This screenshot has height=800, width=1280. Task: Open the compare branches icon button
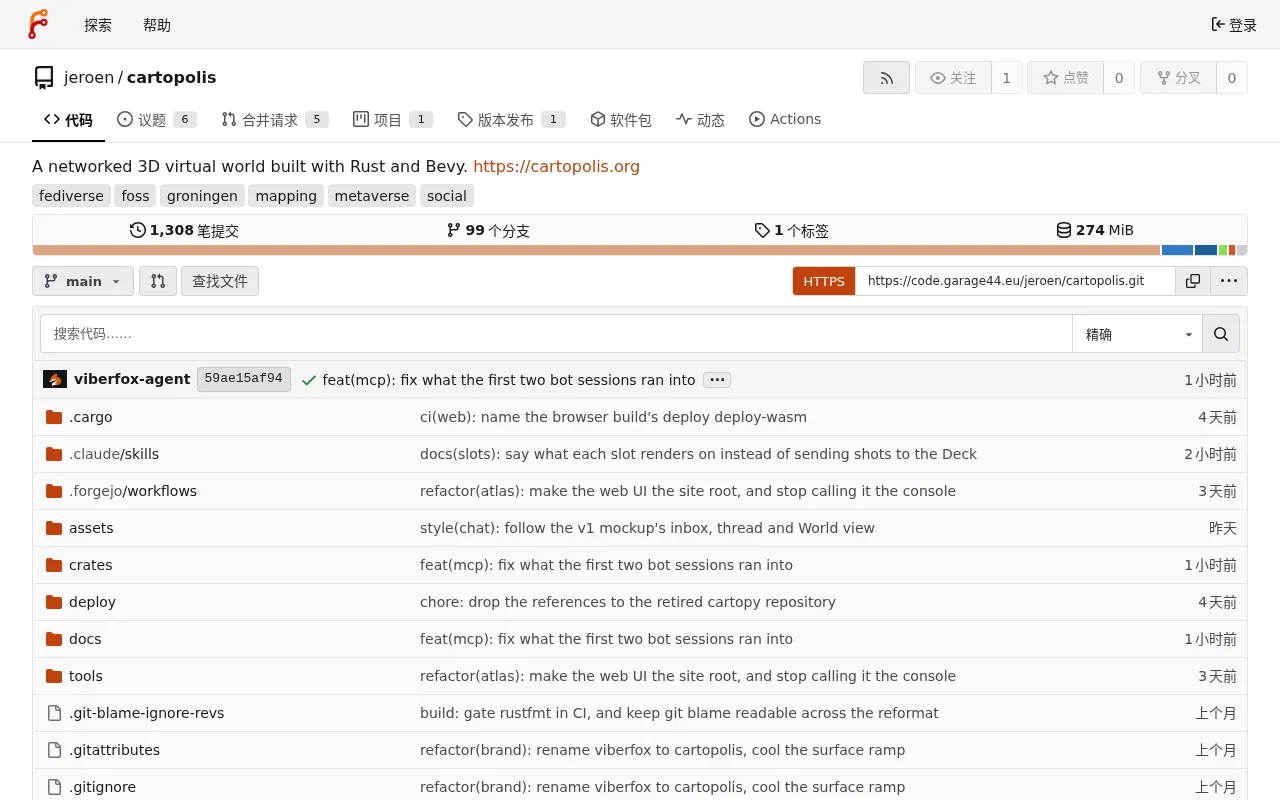[158, 281]
